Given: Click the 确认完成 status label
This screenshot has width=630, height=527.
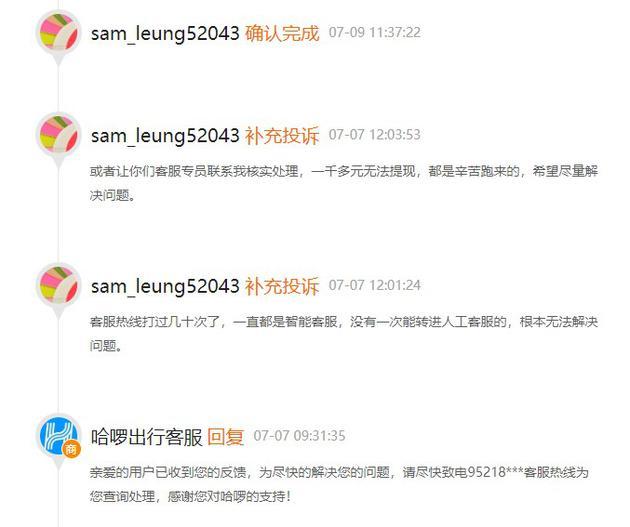Looking at the screenshot, I should [282, 33].
